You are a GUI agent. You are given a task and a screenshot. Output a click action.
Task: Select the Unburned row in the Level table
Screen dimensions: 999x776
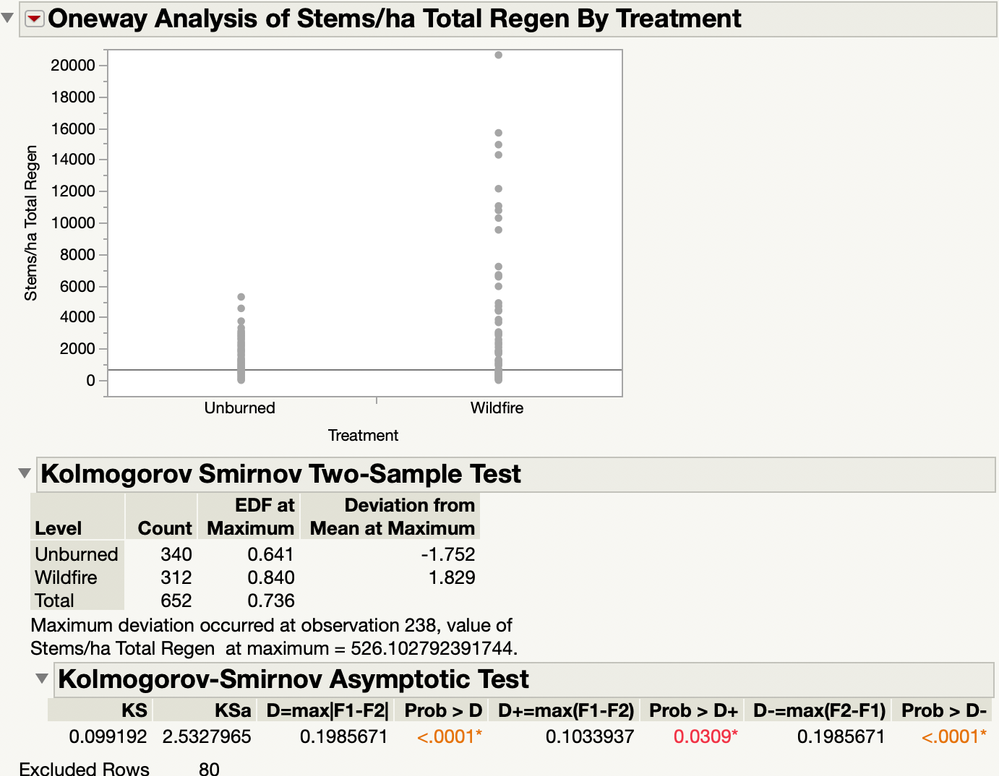(x=76, y=554)
